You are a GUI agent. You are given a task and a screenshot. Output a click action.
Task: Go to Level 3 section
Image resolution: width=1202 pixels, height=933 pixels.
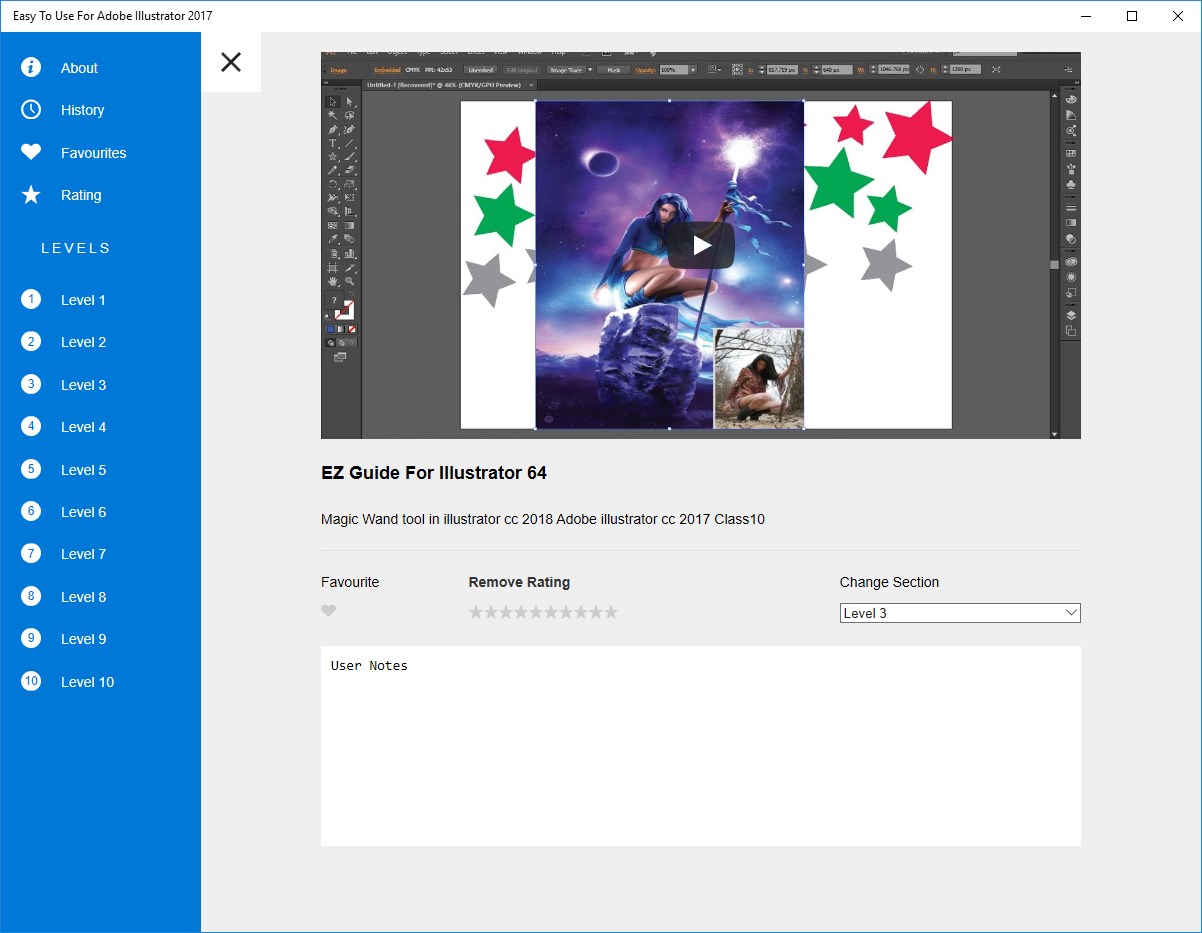coord(83,385)
